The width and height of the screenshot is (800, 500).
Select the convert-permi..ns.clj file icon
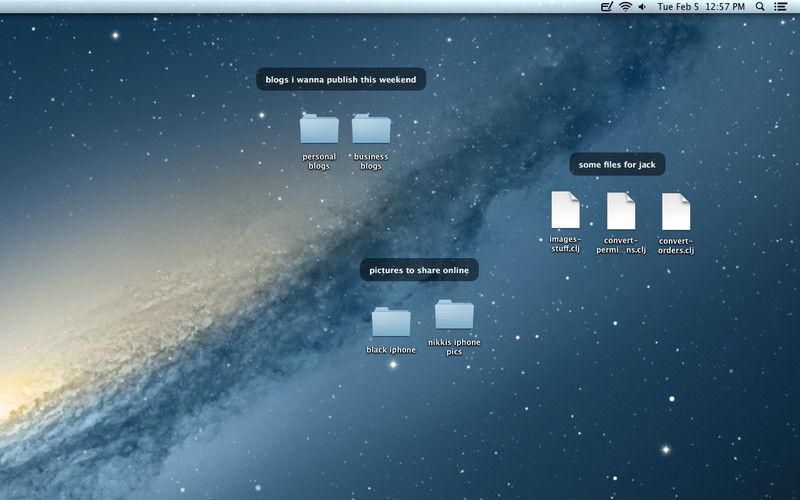click(x=621, y=211)
